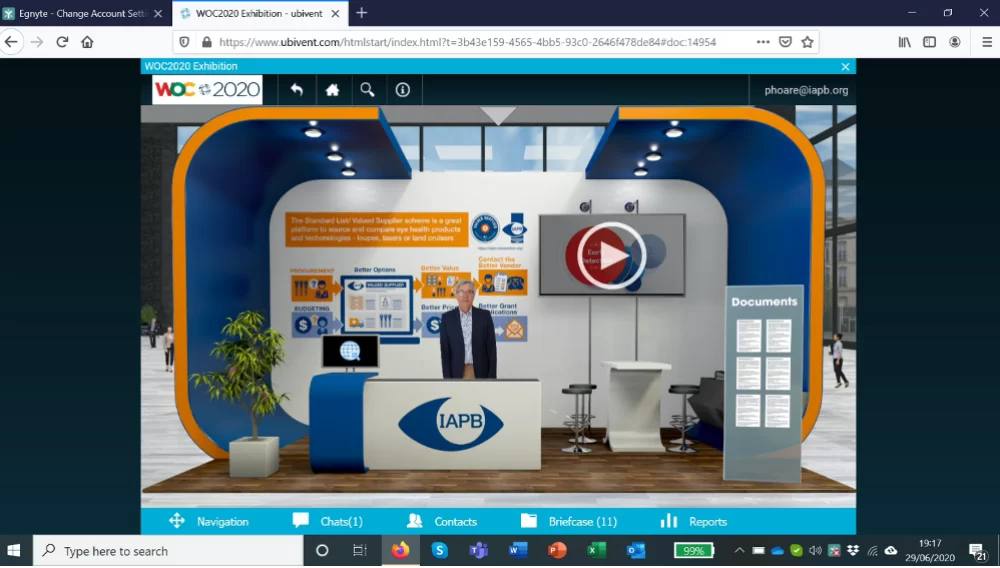Screen dimensions: 1000x568
Task: Open the Documents stand
Action: pos(763,382)
